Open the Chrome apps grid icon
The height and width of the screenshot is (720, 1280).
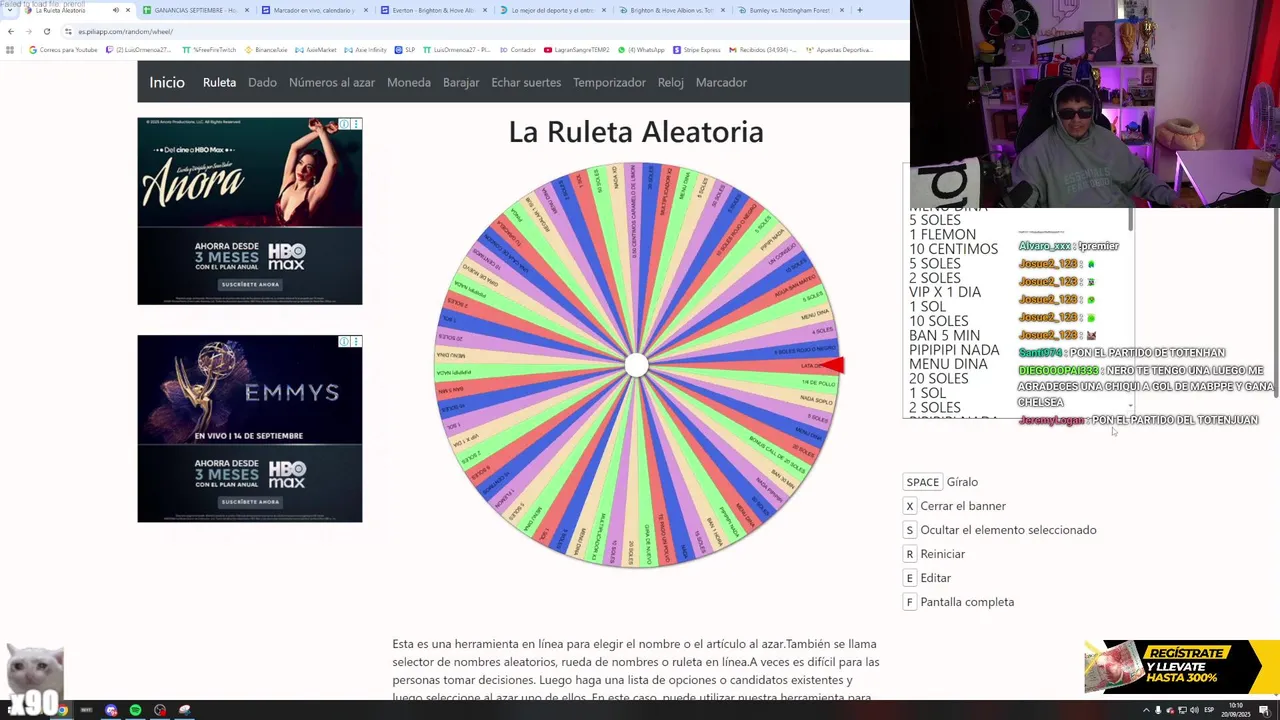point(10,49)
